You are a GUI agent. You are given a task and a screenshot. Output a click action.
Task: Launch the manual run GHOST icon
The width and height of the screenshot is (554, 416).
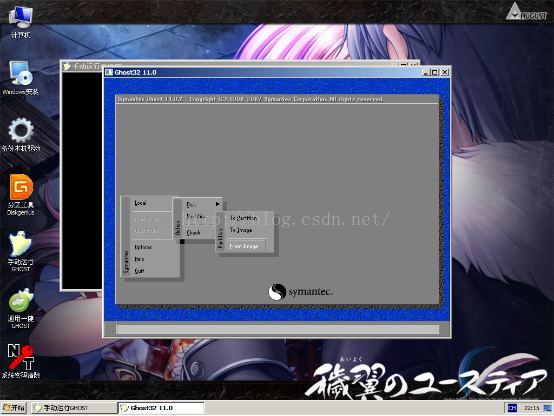(20, 251)
